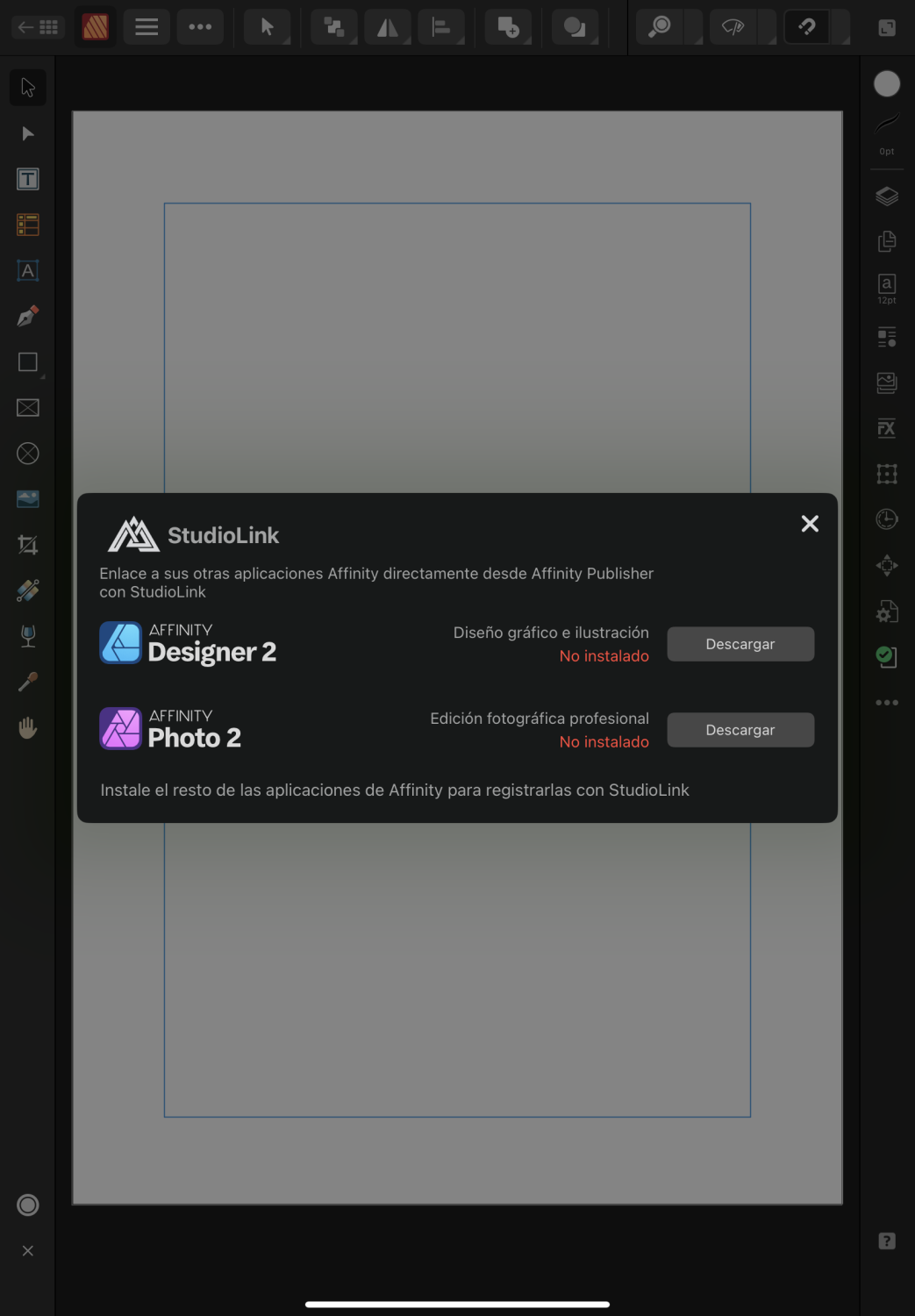Viewport: 915px width, 1316px height.
Task: Open the Layers studio panel
Action: pos(887,196)
